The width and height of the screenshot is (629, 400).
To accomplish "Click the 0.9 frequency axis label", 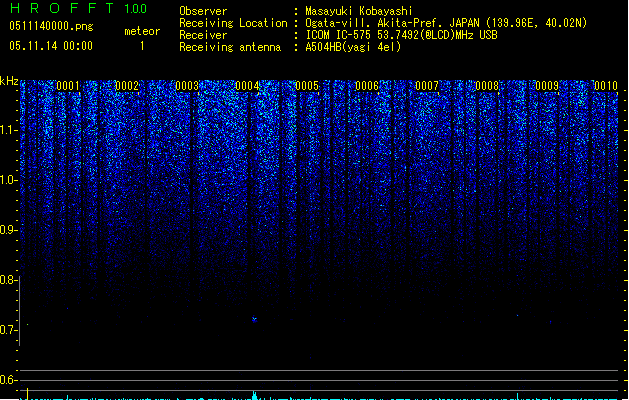I will (x=8, y=230).
